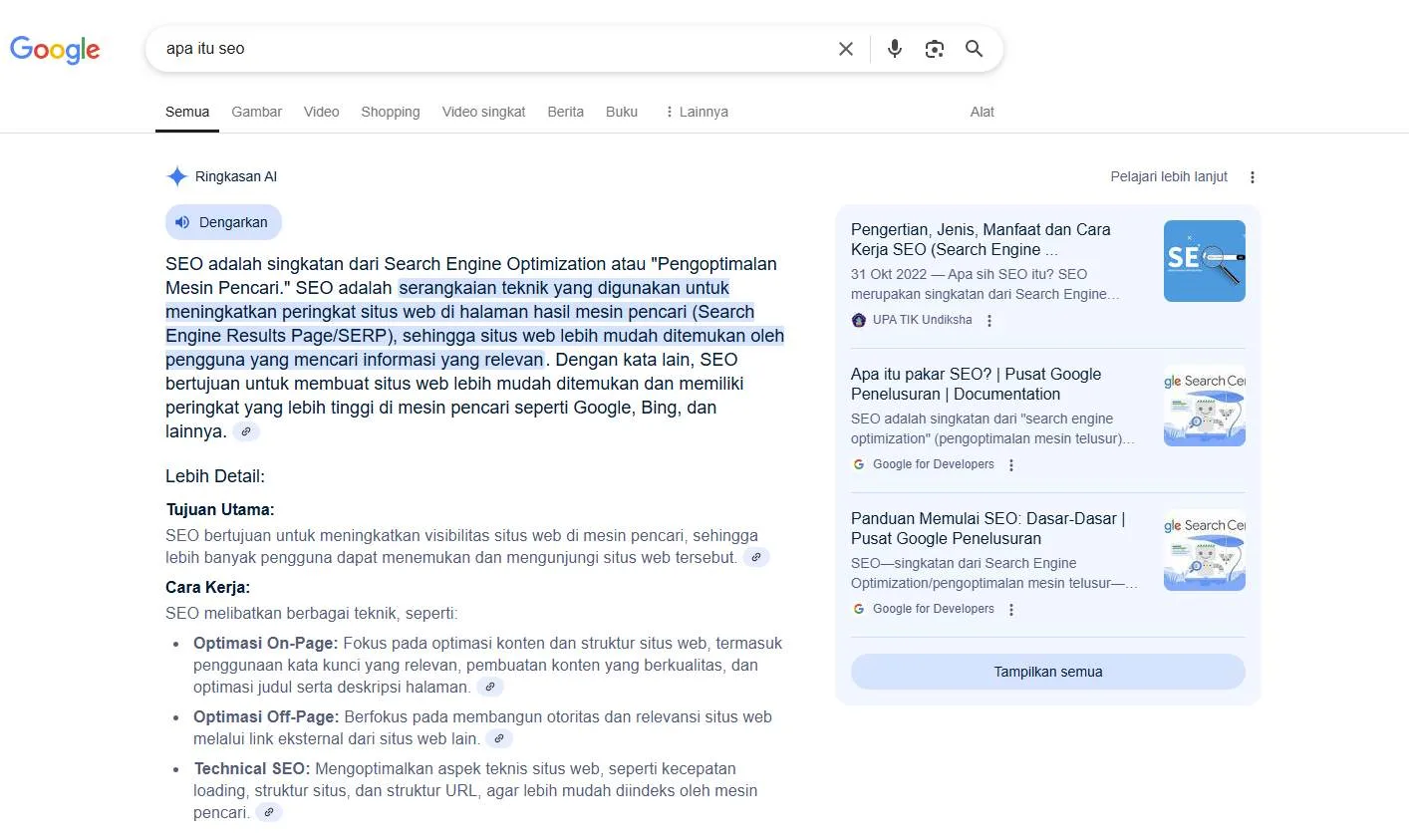Click thumbnail of Panduan Memulai SEO result
This screenshot has height=840, width=1409.
pos(1205,550)
